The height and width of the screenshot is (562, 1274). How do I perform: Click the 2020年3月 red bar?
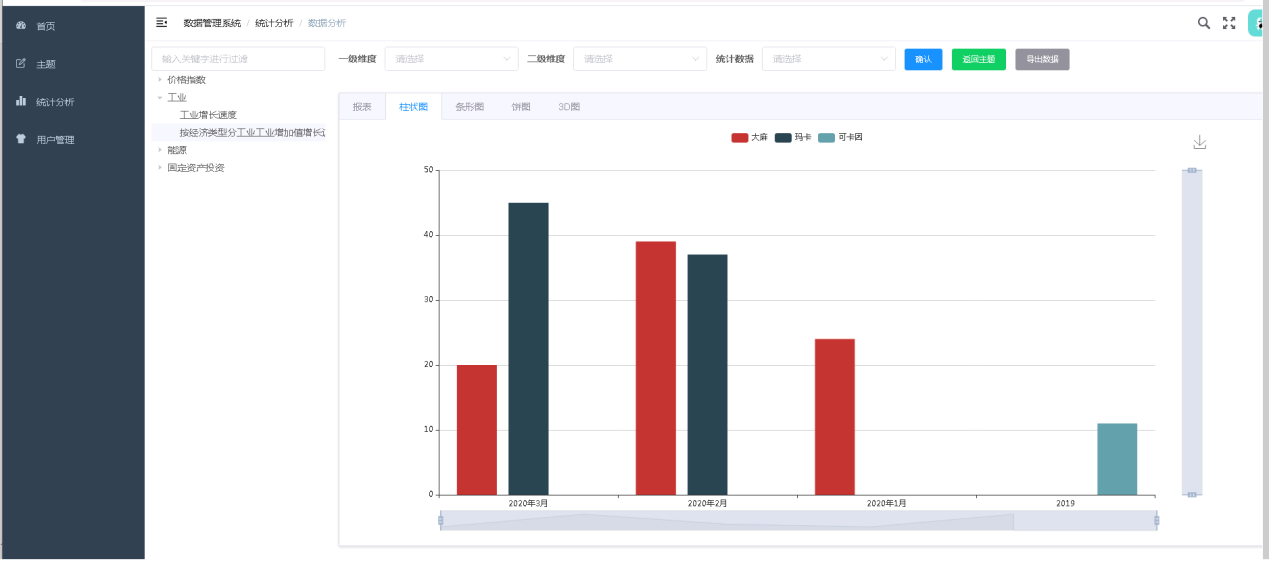477,430
